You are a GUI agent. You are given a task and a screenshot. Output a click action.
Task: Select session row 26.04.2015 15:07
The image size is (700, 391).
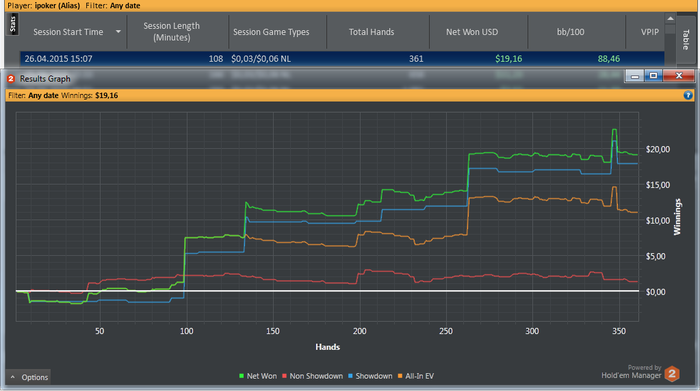342,59
